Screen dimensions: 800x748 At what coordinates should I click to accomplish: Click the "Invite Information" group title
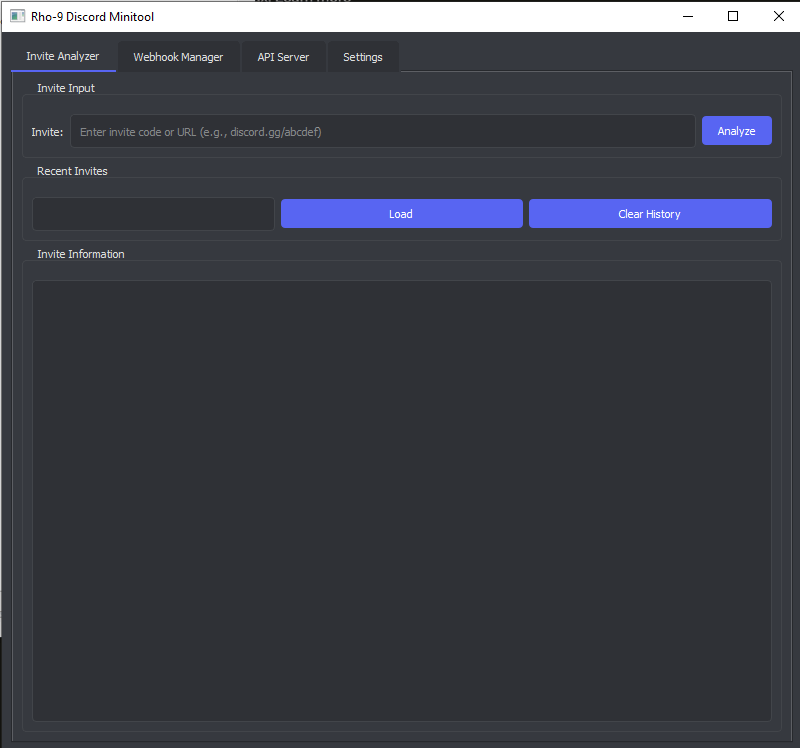[81, 254]
